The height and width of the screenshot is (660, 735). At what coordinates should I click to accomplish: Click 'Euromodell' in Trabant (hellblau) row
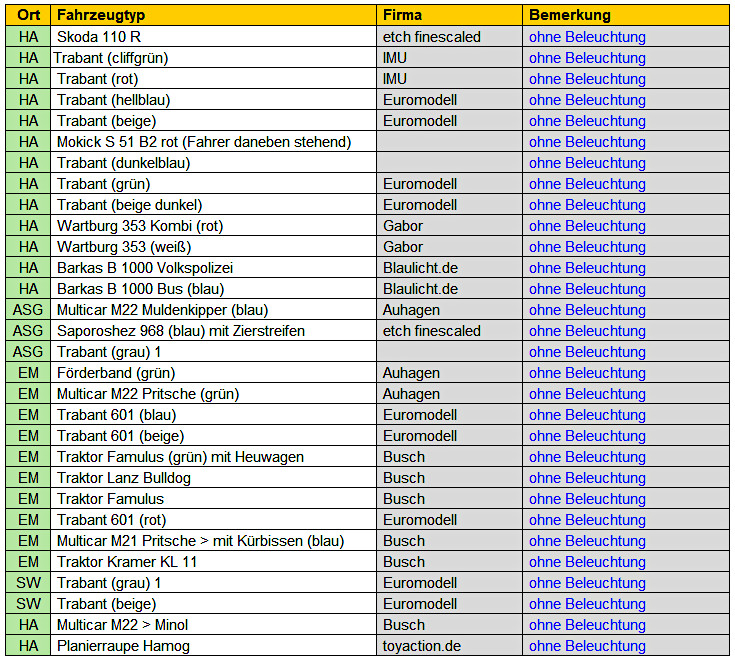(x=420, y=100)
